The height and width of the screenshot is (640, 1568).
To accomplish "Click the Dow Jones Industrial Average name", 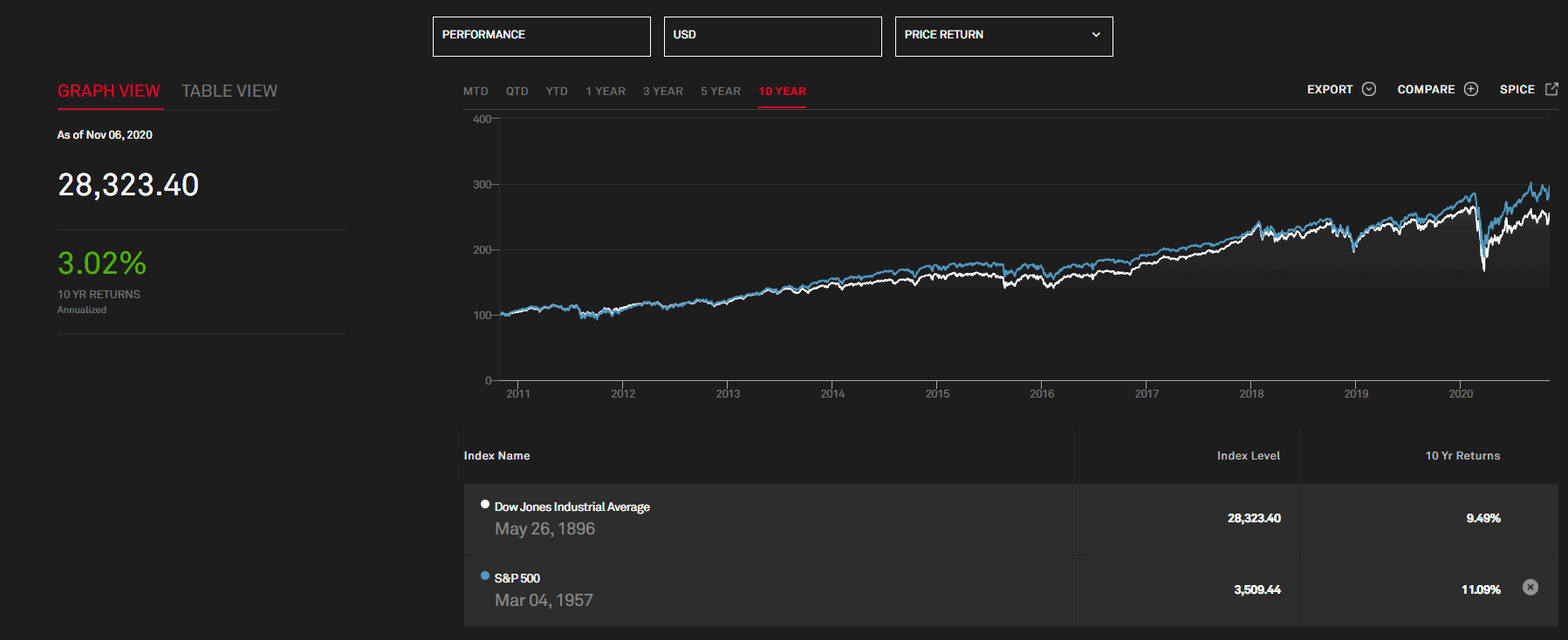I will pos(572,507).
